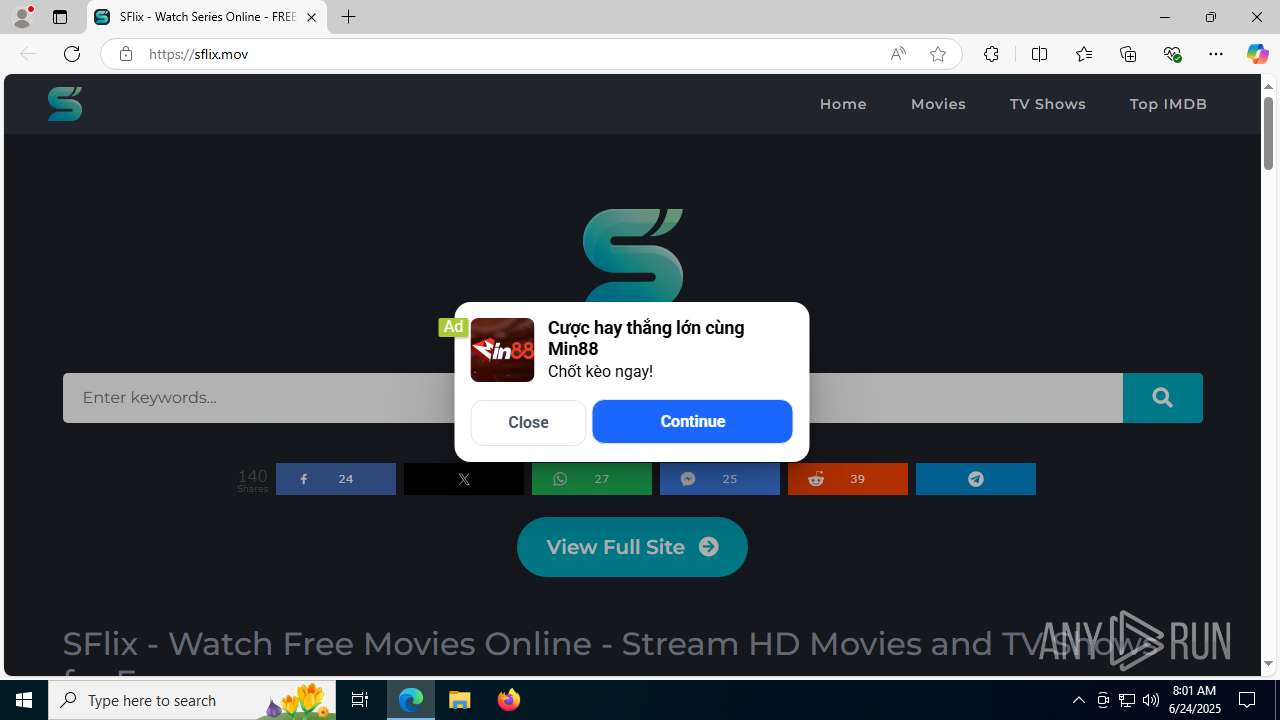The image size is (1280, 720).
Task: Open Collections icon
Action: (x=1128, y=54)
